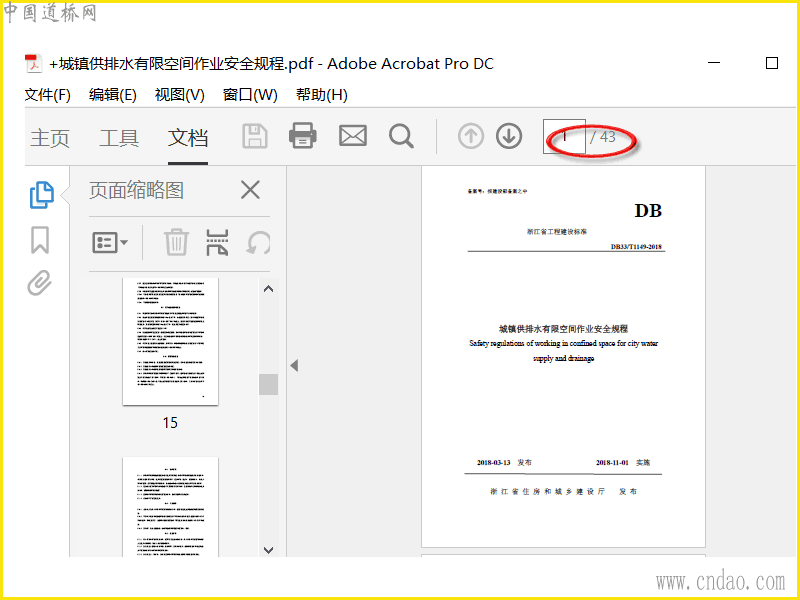800x600 pixels.
Task: Select the thumbnail below page 15
Action: coord(170,507)
